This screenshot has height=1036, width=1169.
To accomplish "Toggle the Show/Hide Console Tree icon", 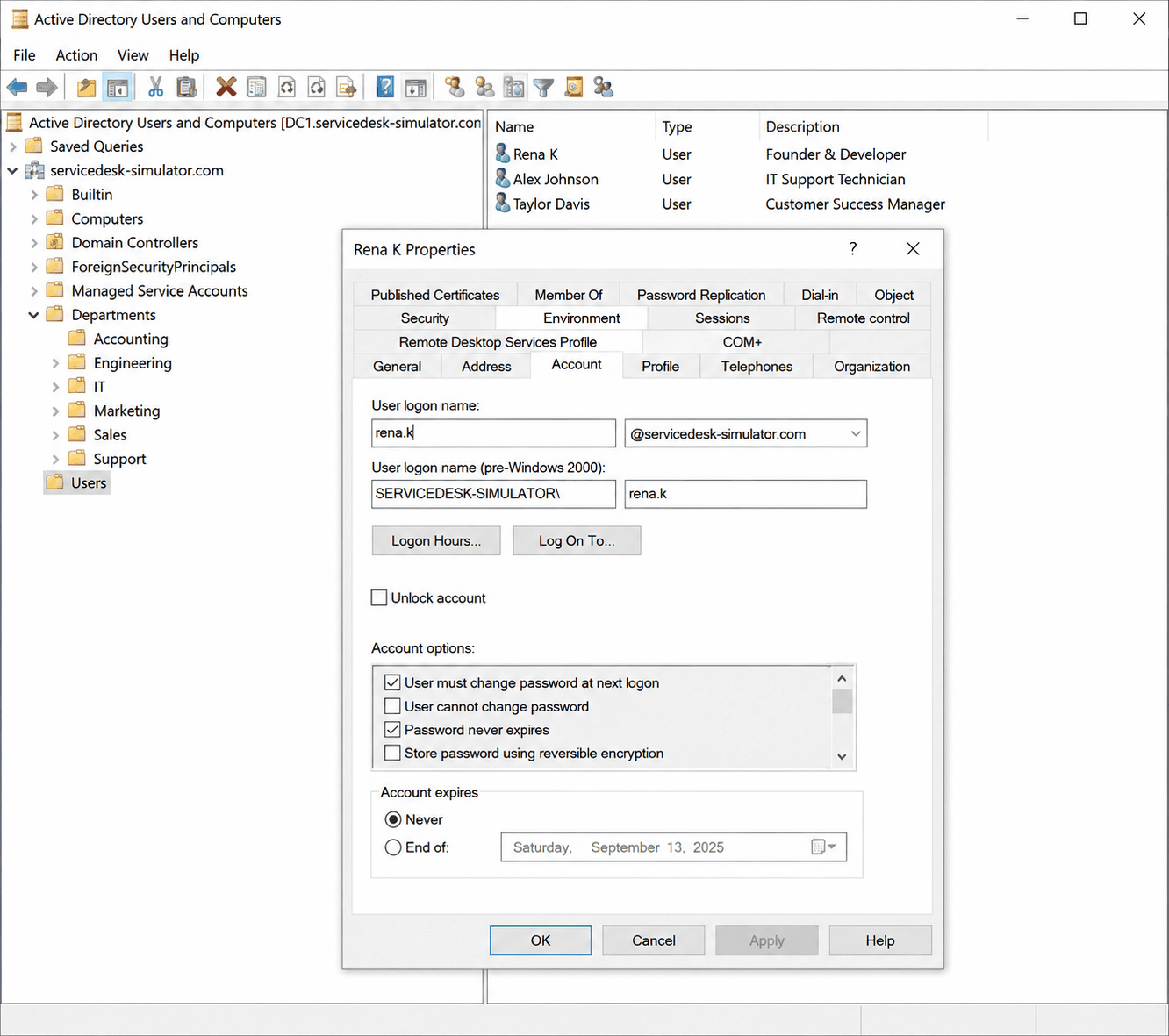I will pos(117,87).
